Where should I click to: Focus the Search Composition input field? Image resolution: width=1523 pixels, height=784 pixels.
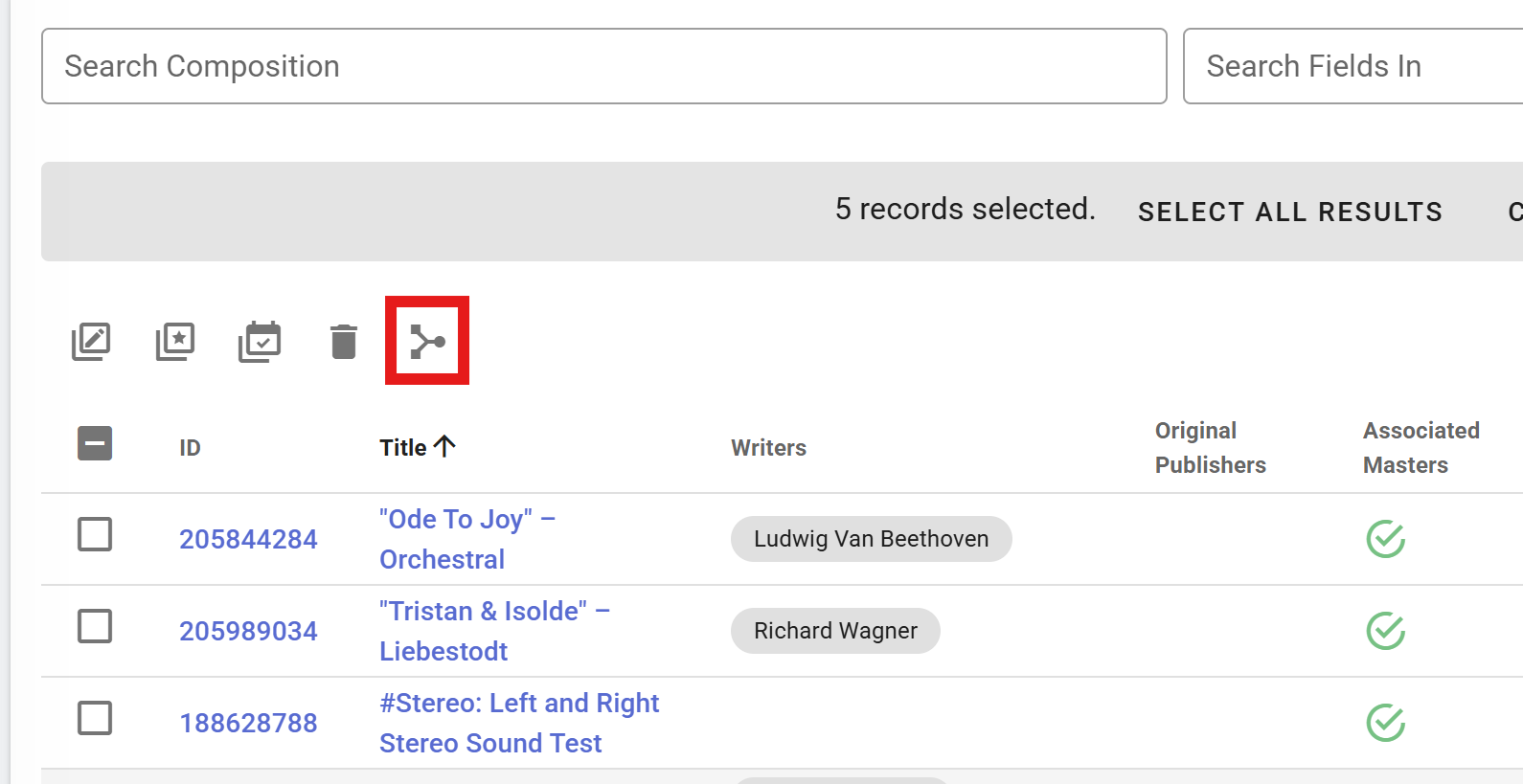[603, 66]
